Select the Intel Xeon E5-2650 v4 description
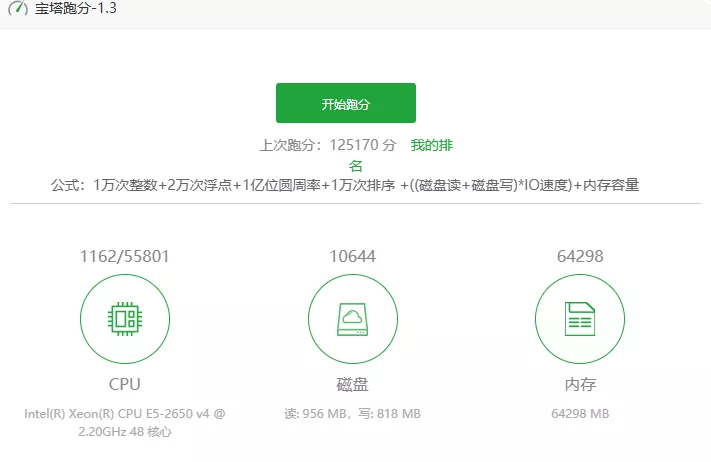The image size is (711, 462). pos(125,423)
